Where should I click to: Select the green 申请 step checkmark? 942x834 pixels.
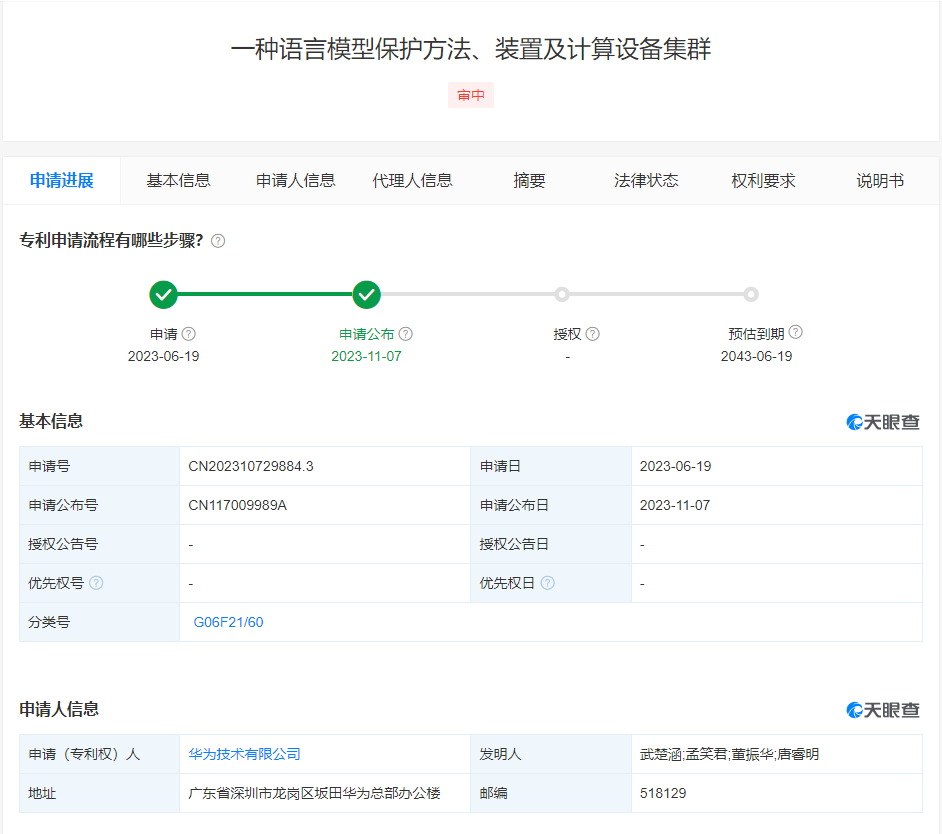click(163, 295)
